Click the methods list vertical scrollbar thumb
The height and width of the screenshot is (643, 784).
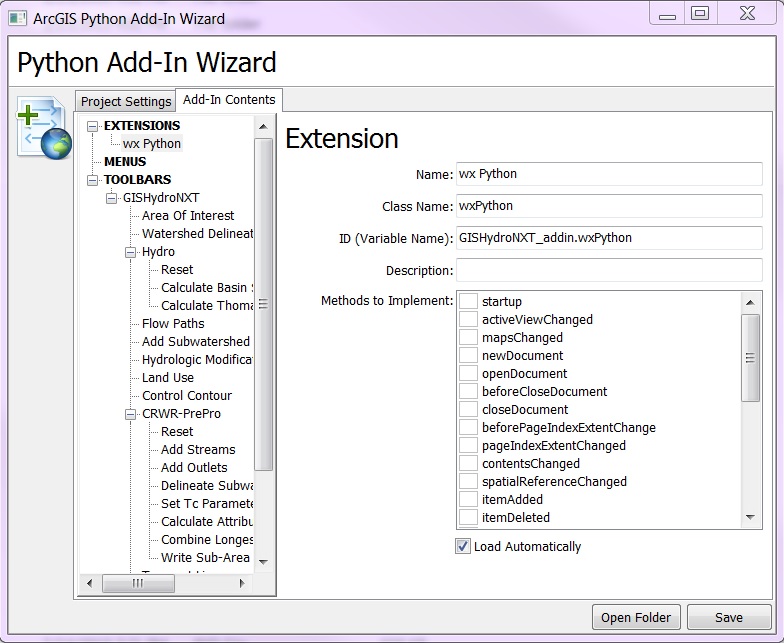[750, 358]
